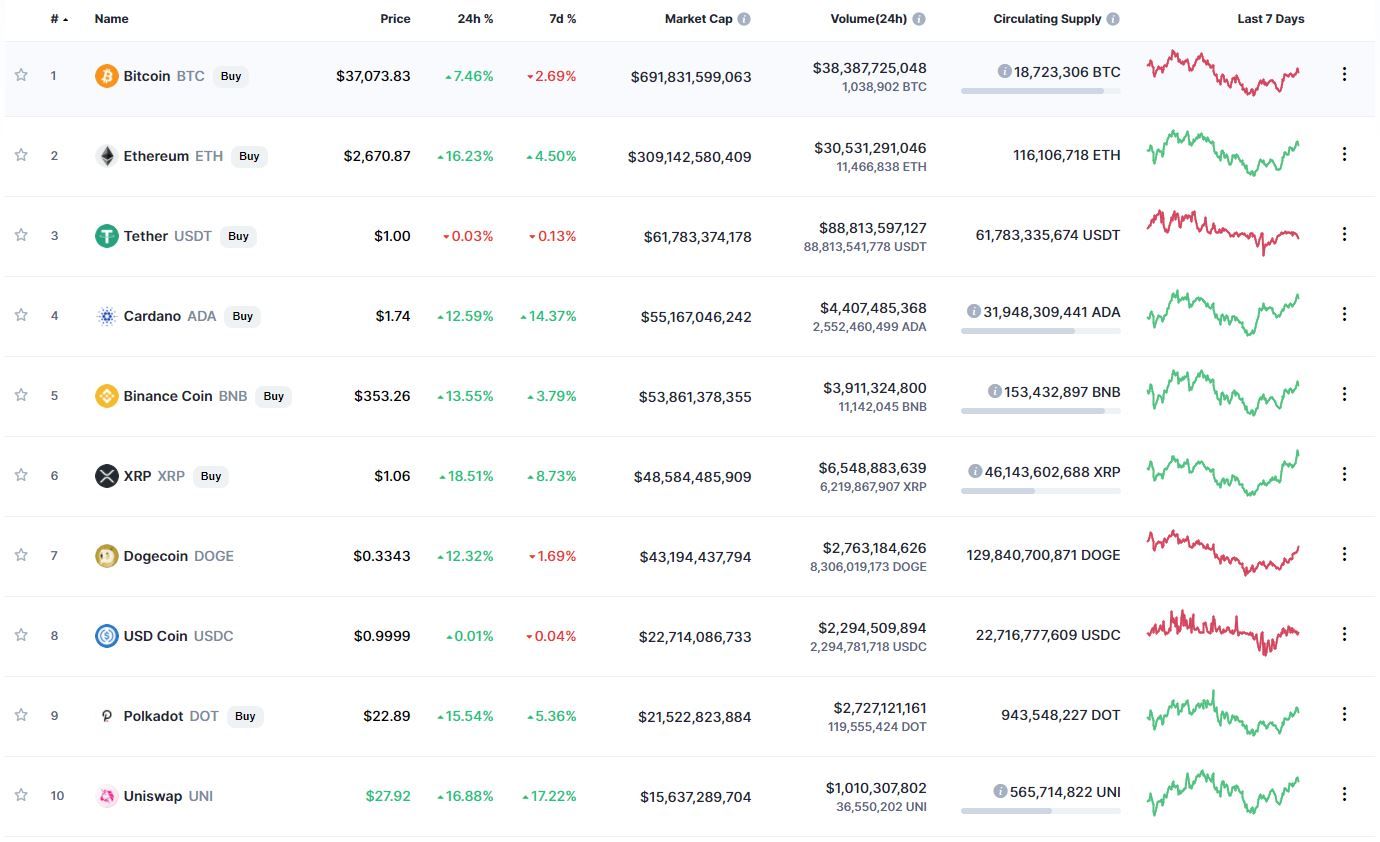The width and height of the screenshot is (1380, 842).
Task: Click the Cardano circulating supply progress bar
Action: (x=1040, y=331)
